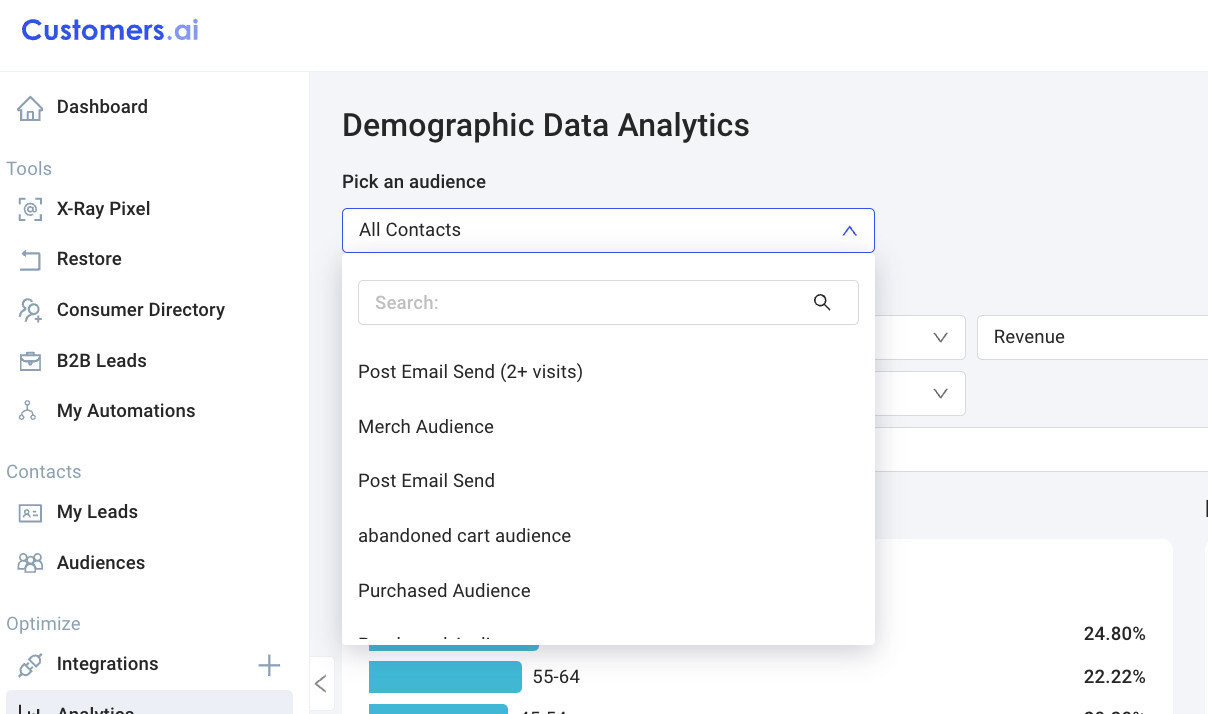Screen dimensions: 1208x714
Task: Go to the Dashboard menu entry
Action: pos(103,106)
